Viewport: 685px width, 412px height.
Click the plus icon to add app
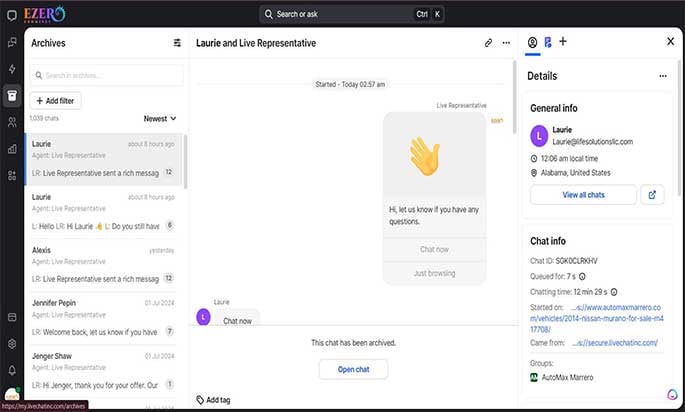coord(563,42)
